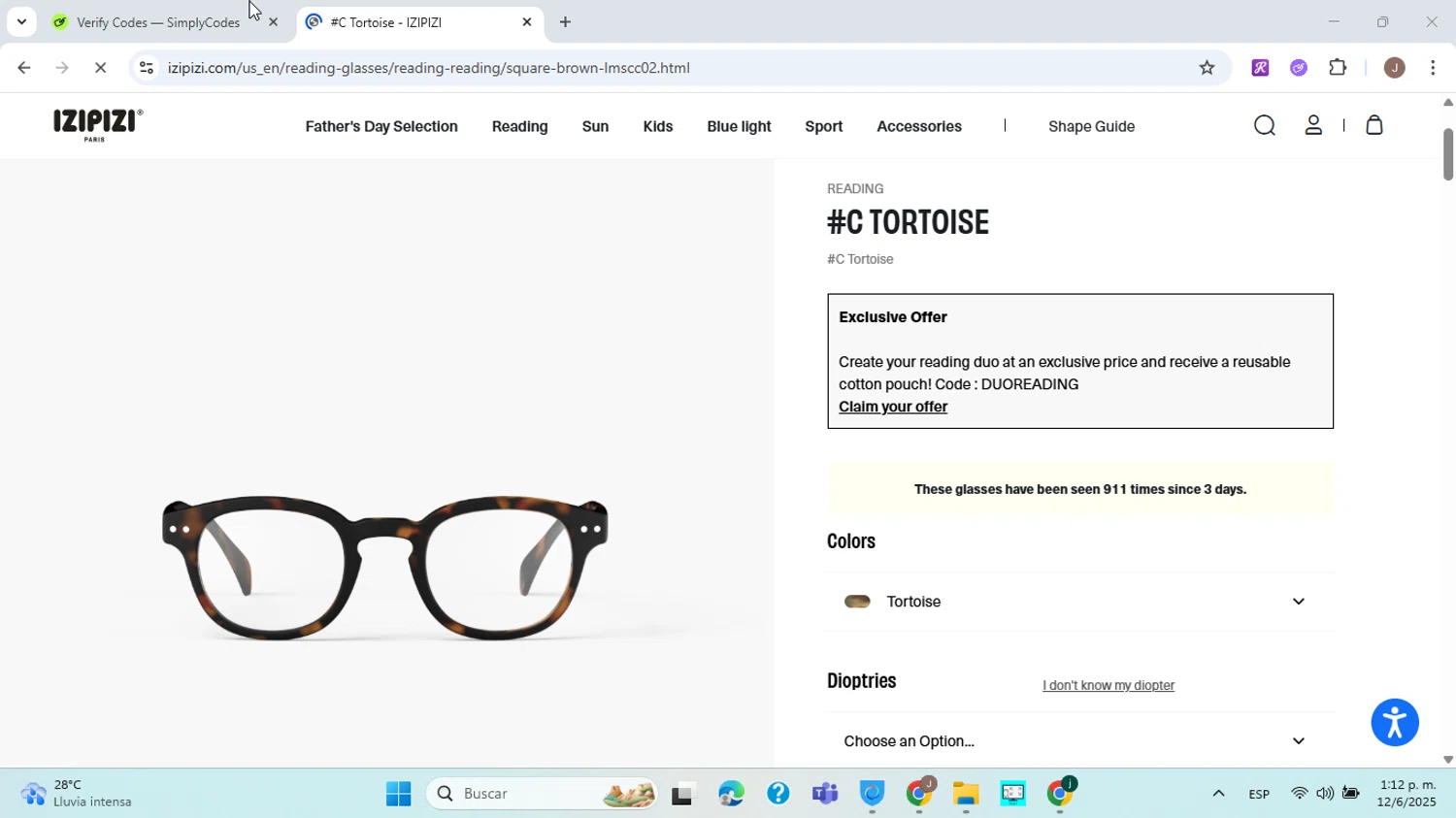The image size is (1456, 818).
Task: Open the Shape Guide link
Action: (x=1091, y=126)
